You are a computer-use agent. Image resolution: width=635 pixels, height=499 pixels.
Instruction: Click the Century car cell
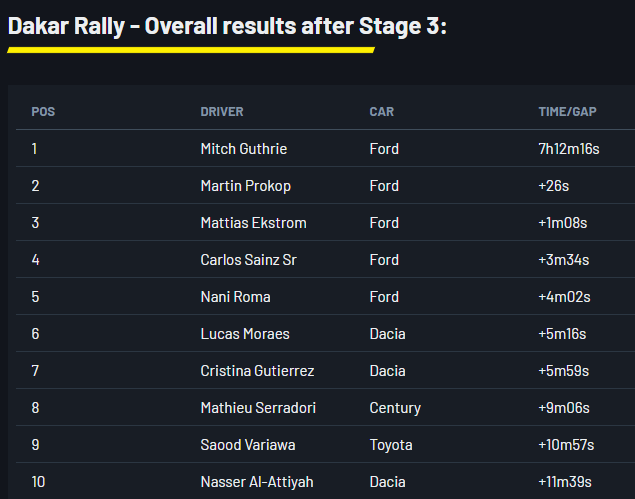(395, 408)
